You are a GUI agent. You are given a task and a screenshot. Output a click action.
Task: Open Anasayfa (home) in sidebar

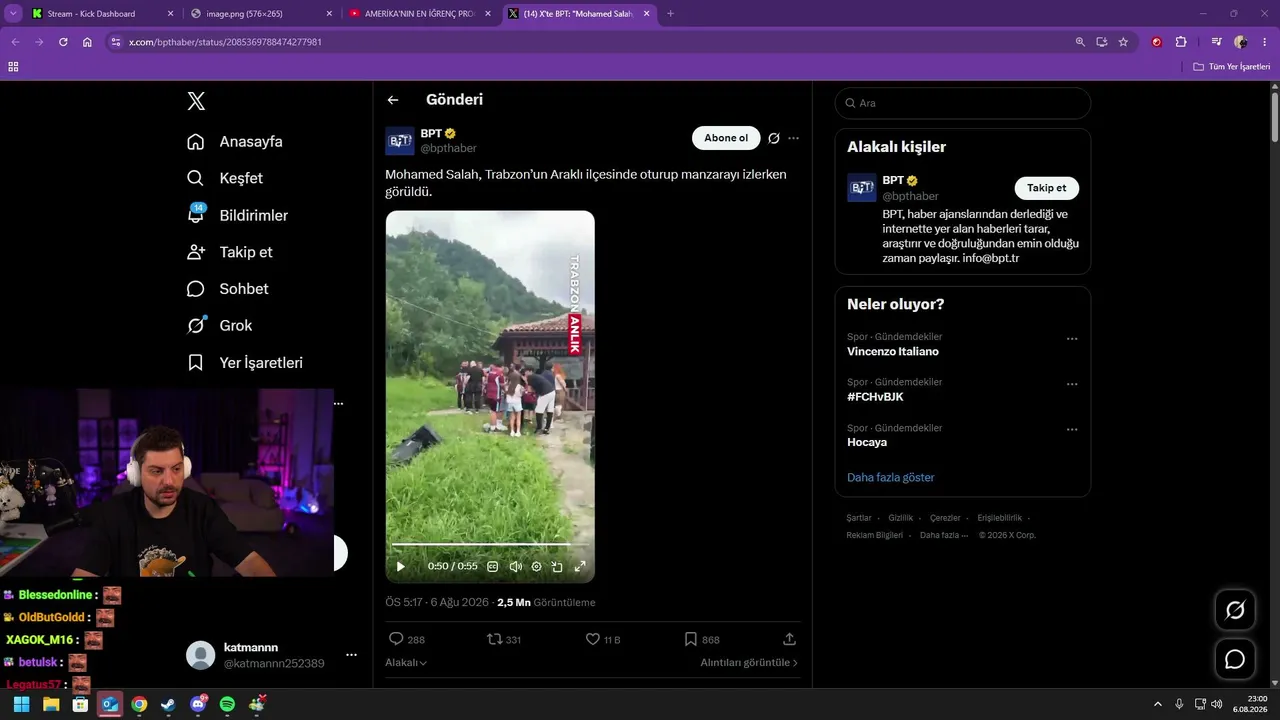click(x=235, y=142)
